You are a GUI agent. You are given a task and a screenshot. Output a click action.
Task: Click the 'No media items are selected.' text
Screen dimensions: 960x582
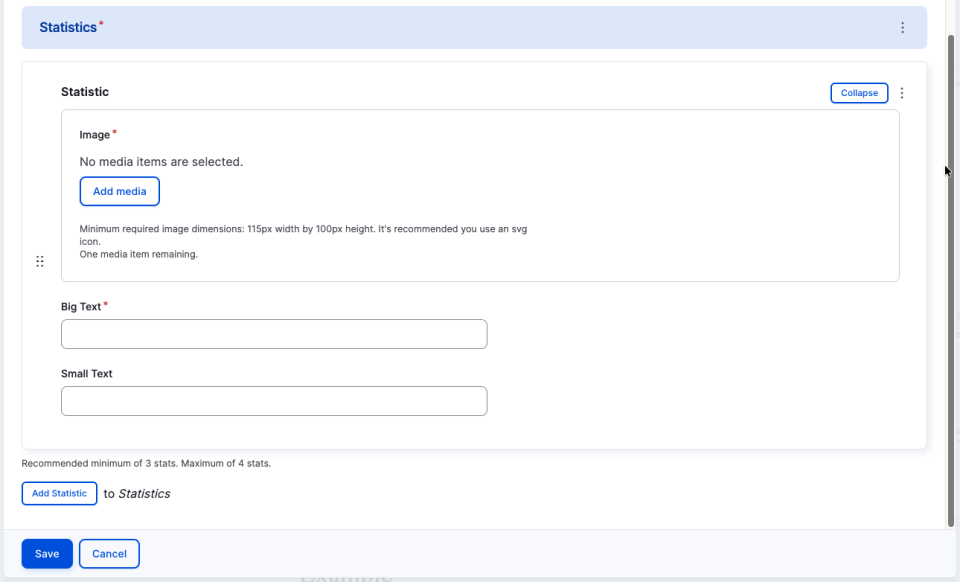(x=161, y=162)
